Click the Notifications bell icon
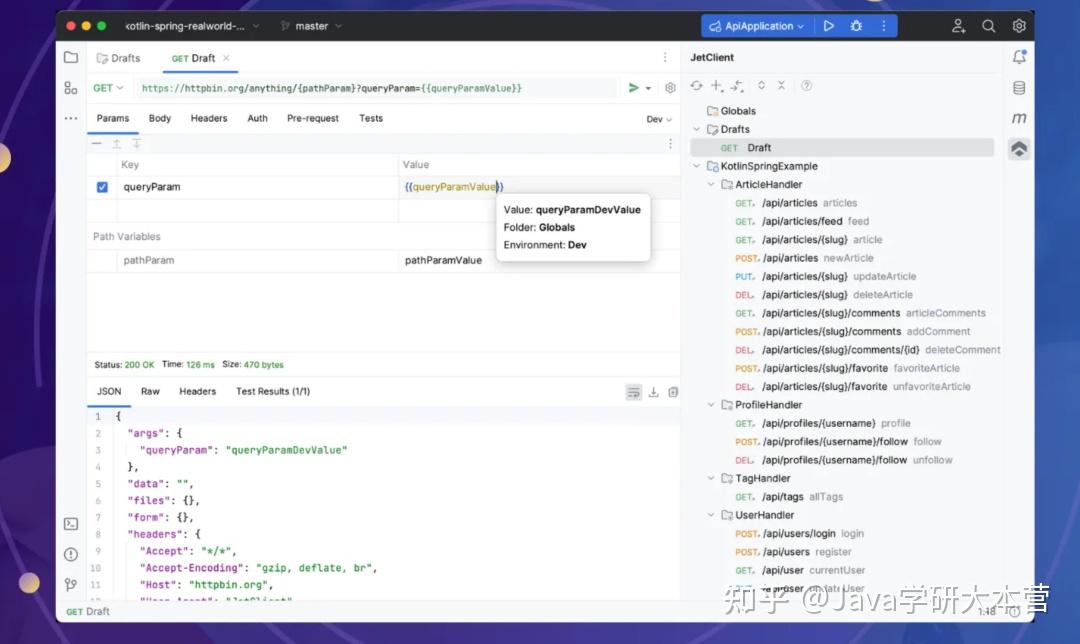Image resolution: width=1080 pixels, height=644 pixels. 1019,57
